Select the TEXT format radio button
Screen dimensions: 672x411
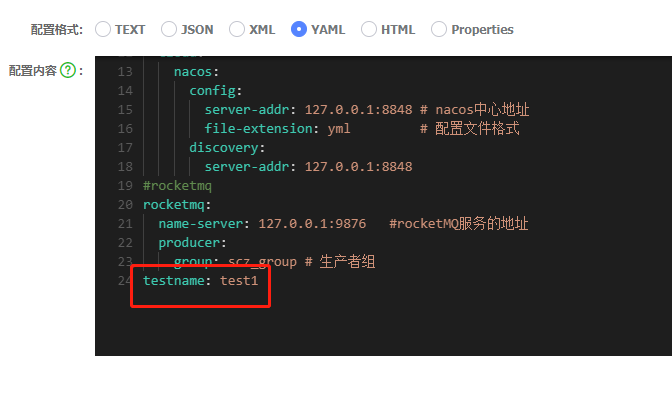tap(103, 30)
